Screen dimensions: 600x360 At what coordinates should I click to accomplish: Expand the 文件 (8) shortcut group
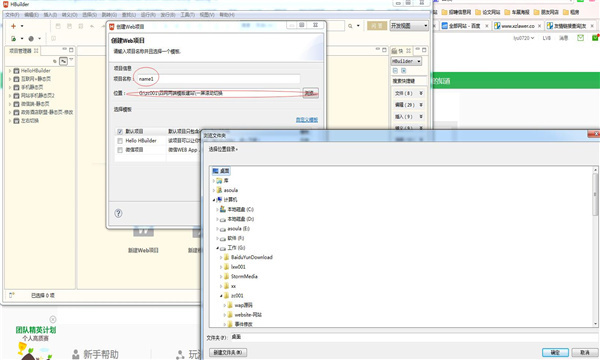(409, 93)
